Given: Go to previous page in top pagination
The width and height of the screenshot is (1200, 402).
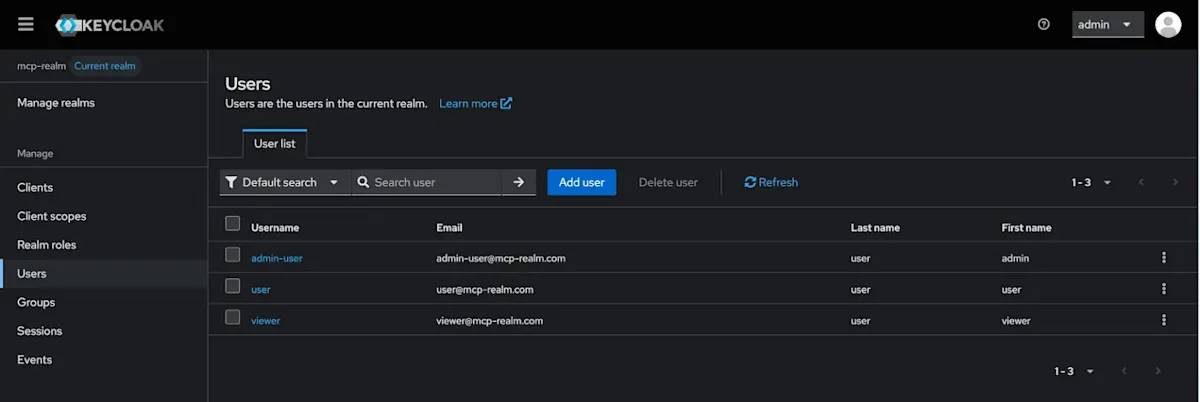Looking at the screenshot, I should [x=1141, y=182].
